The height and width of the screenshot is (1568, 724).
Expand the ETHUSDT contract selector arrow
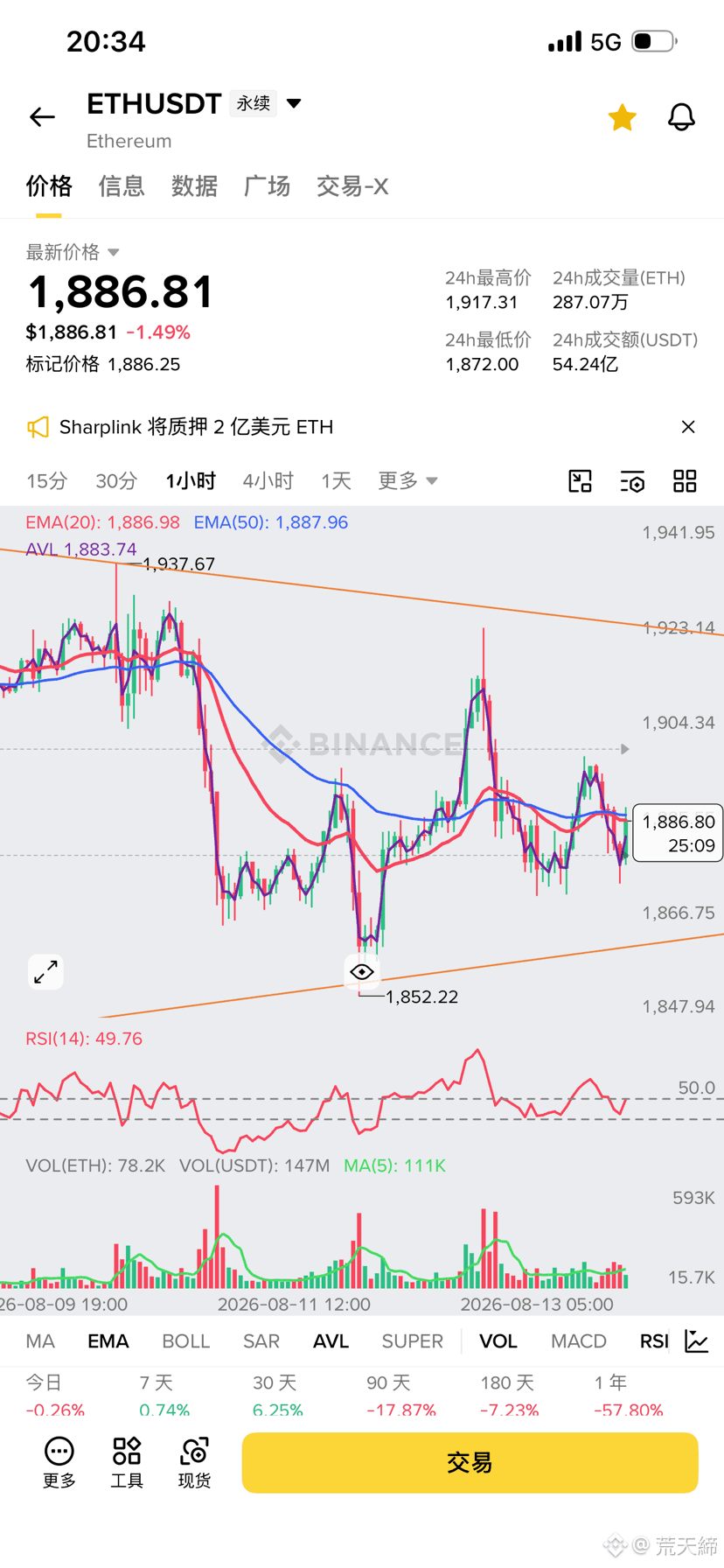click(295, 103)
